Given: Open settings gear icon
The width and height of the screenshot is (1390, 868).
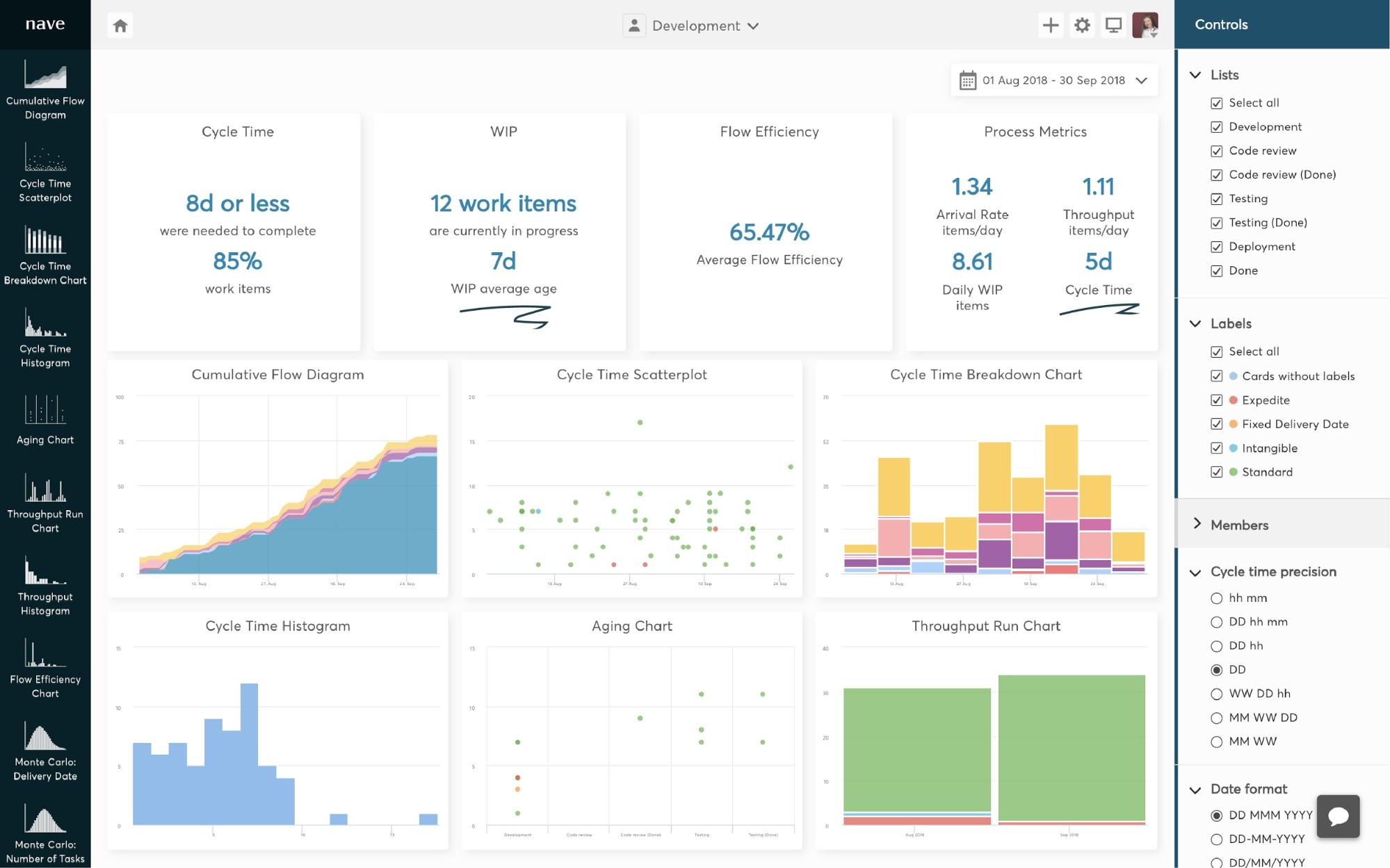Looking at the screenshot, I should pyautogui.click(x=1082, y=26).
